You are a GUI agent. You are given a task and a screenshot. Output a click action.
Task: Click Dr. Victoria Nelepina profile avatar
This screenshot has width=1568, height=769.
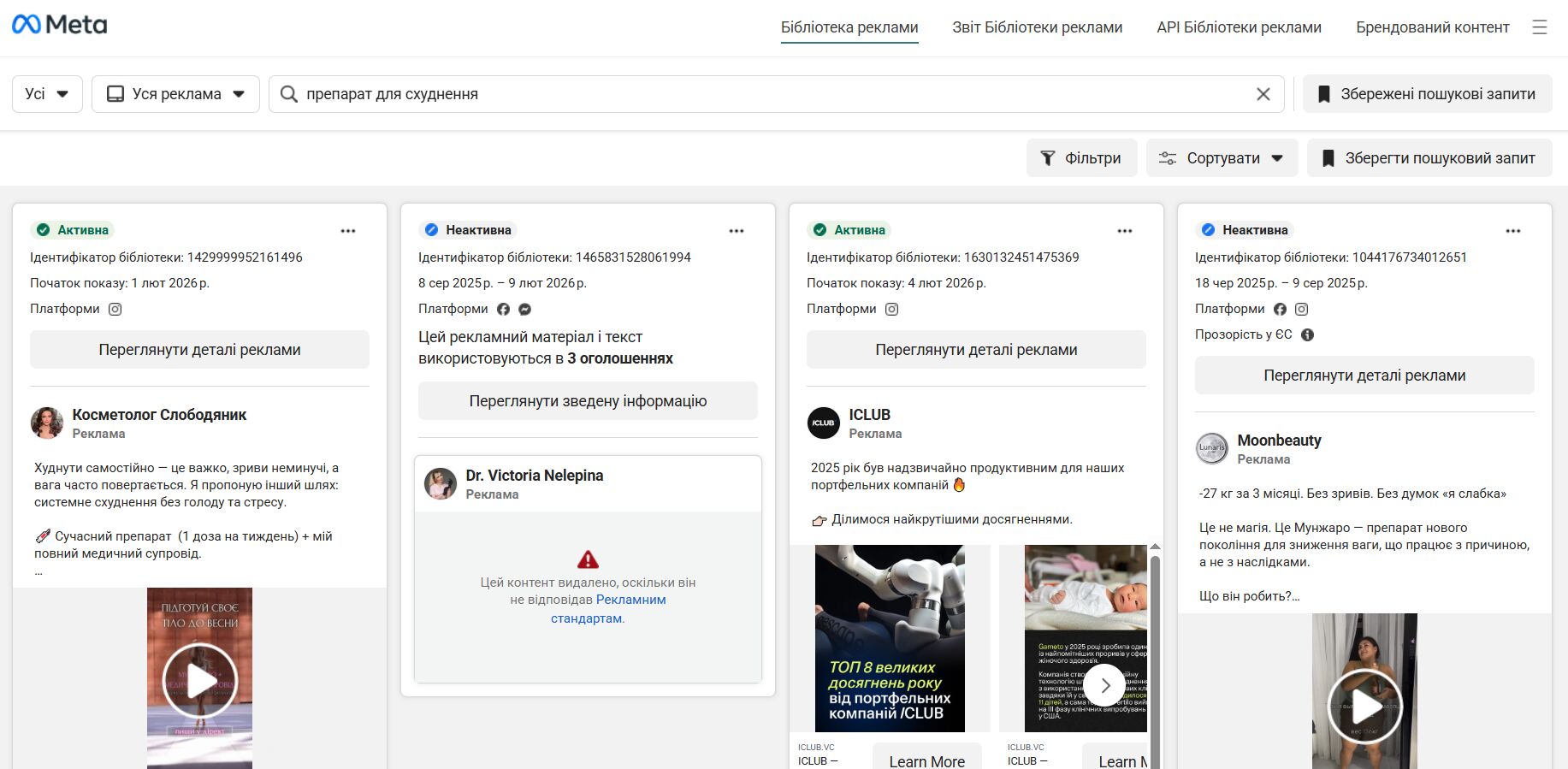(x=441, y=484)
